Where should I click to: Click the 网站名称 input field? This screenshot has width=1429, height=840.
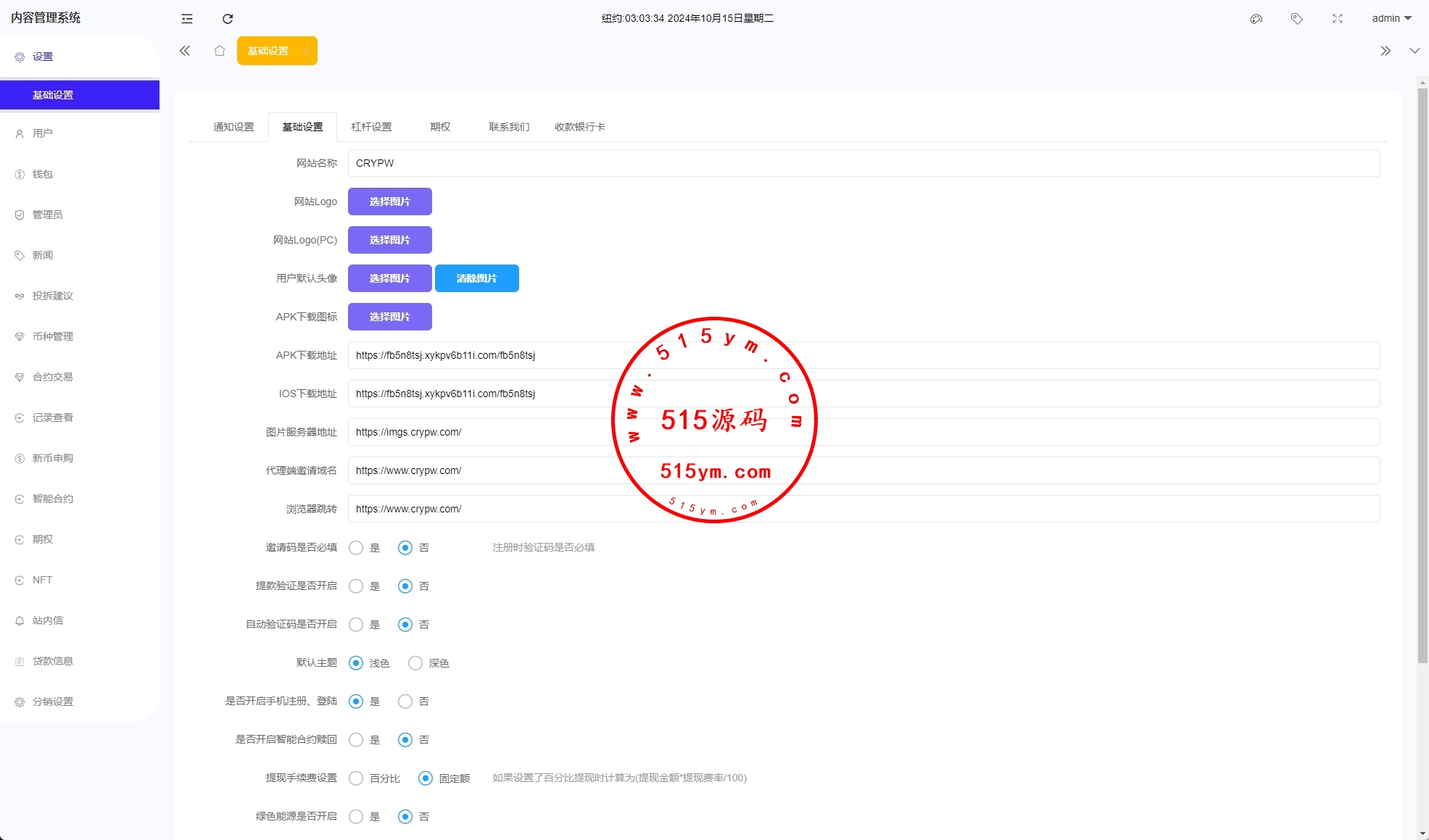(863, 163)
